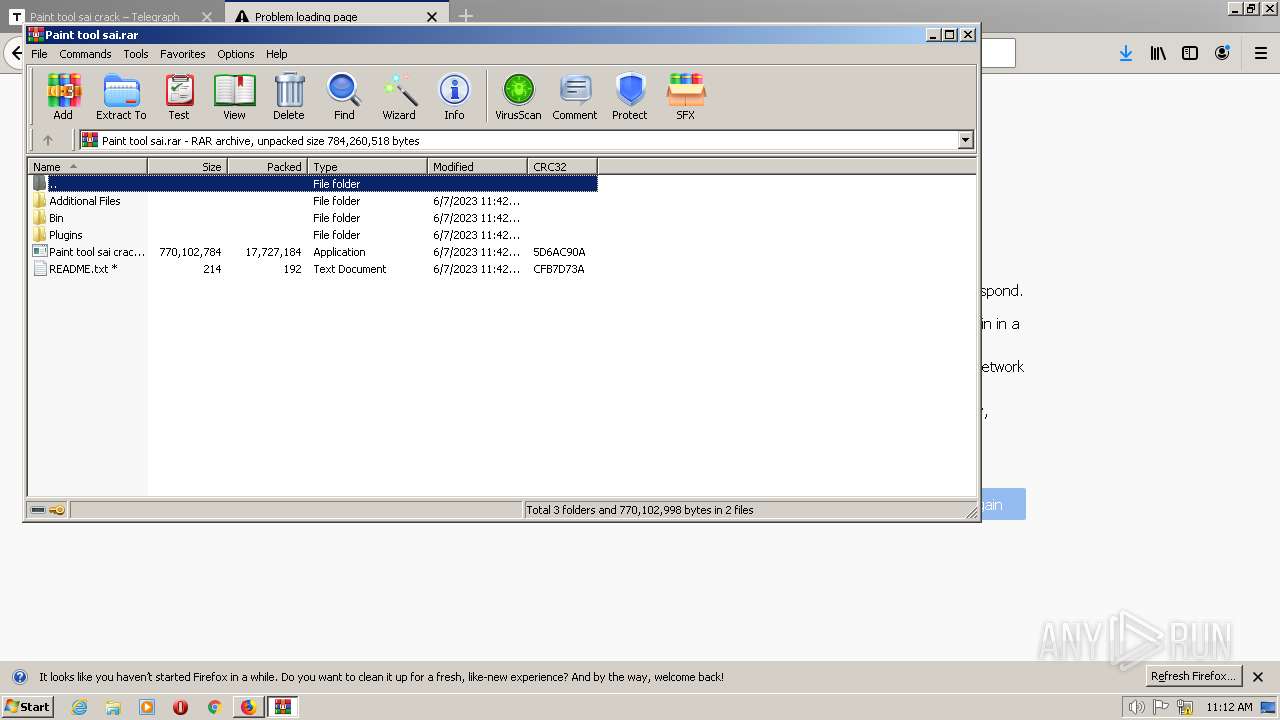Screen dimensions: 1280x720
Task: Open the Find tool
Action: [x=344, y=97]
